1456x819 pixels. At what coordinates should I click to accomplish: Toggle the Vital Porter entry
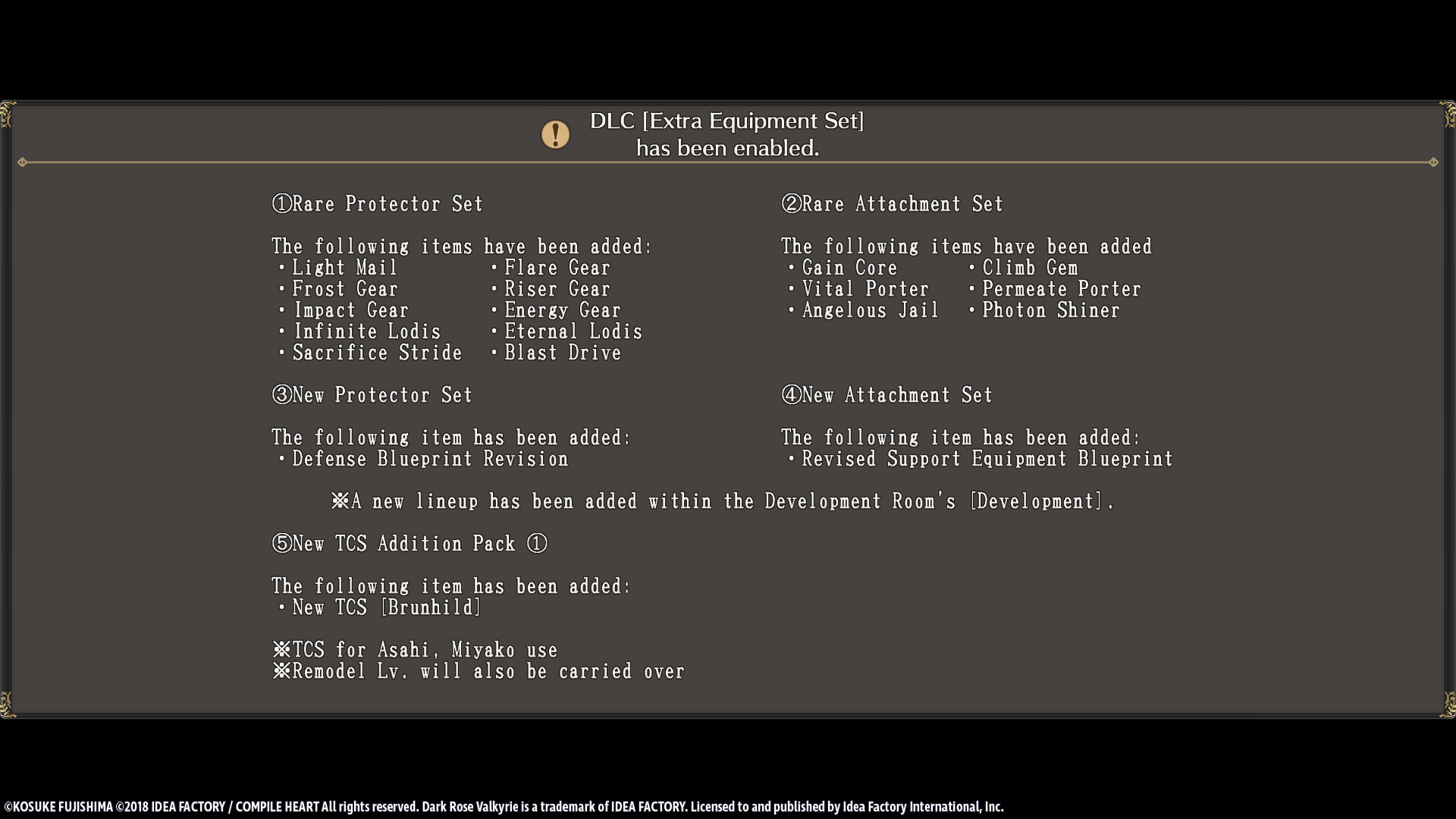(x=864, y=289)
